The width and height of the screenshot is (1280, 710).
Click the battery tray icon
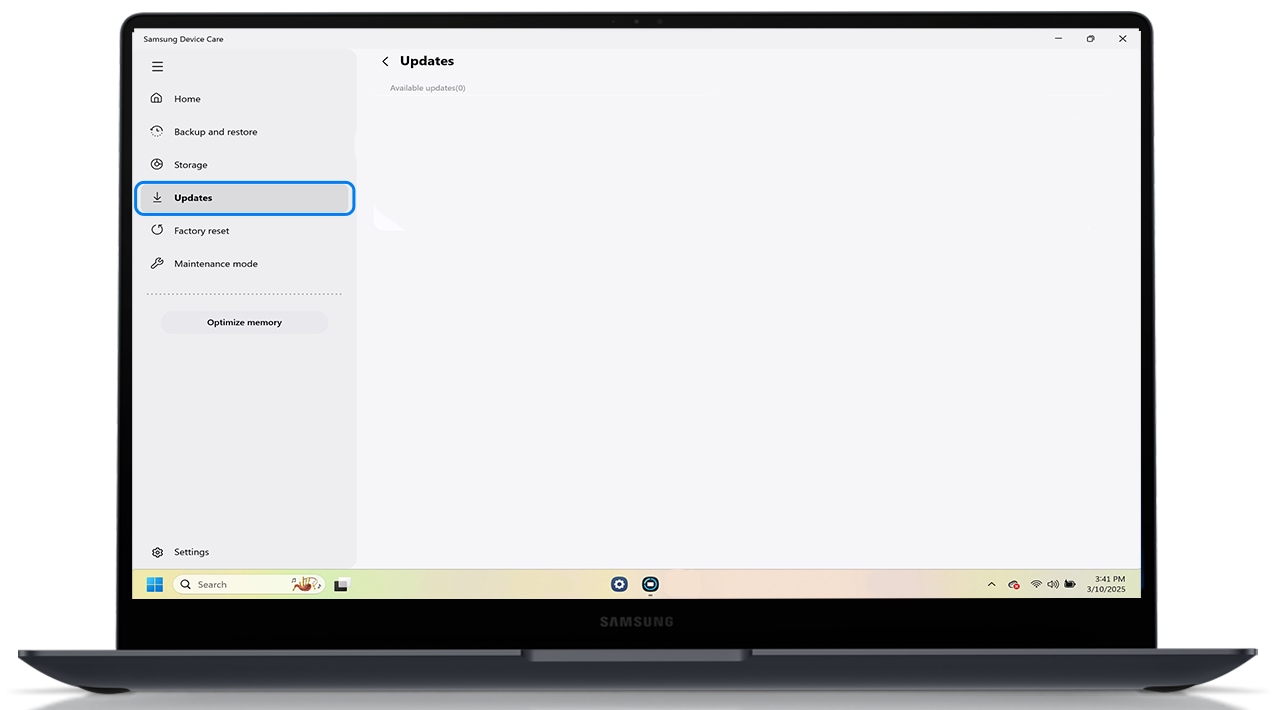pos(1070,584)
